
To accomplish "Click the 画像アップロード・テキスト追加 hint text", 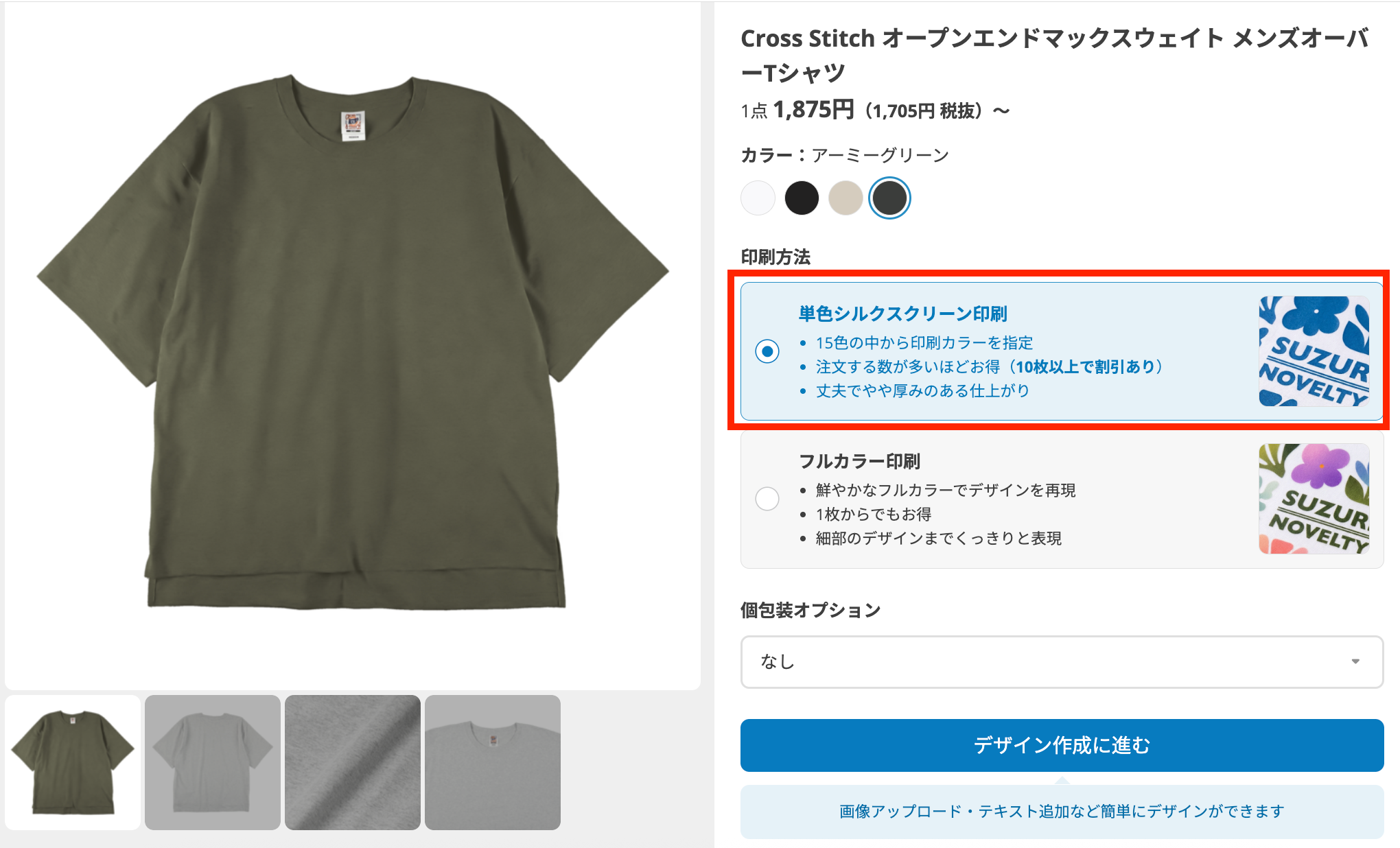I will pos(1061,812).
